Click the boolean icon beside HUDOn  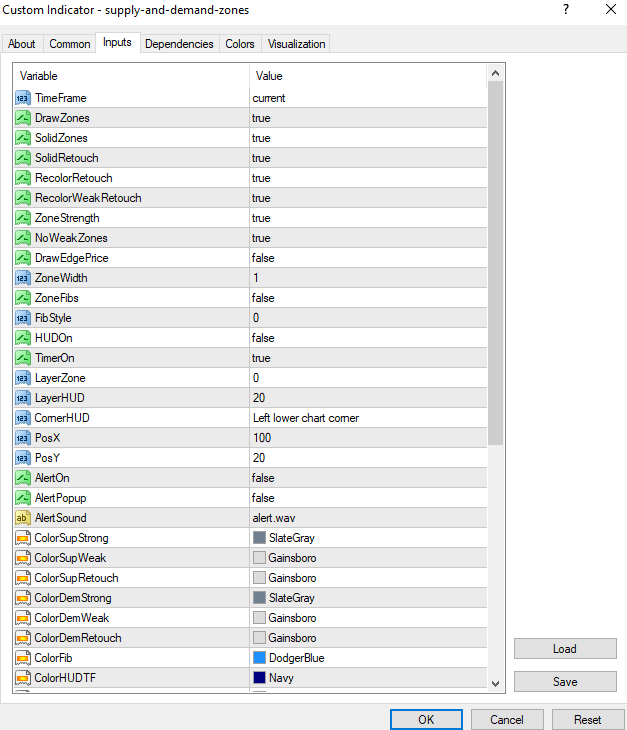[23, 338]
